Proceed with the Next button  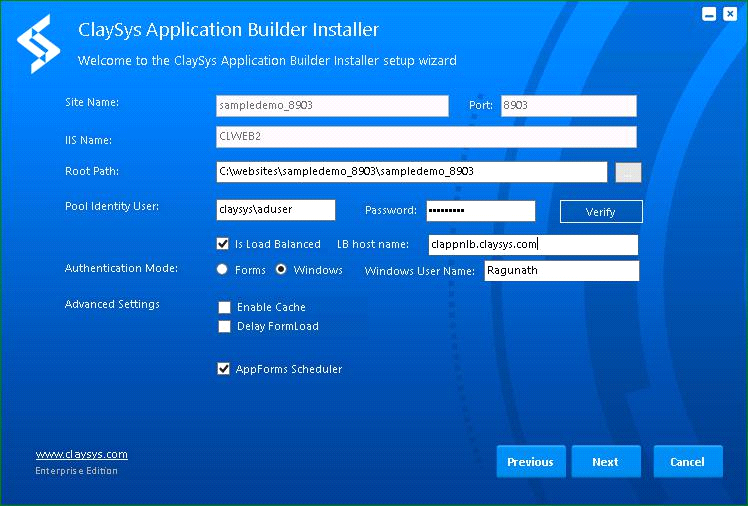[606, 462]
